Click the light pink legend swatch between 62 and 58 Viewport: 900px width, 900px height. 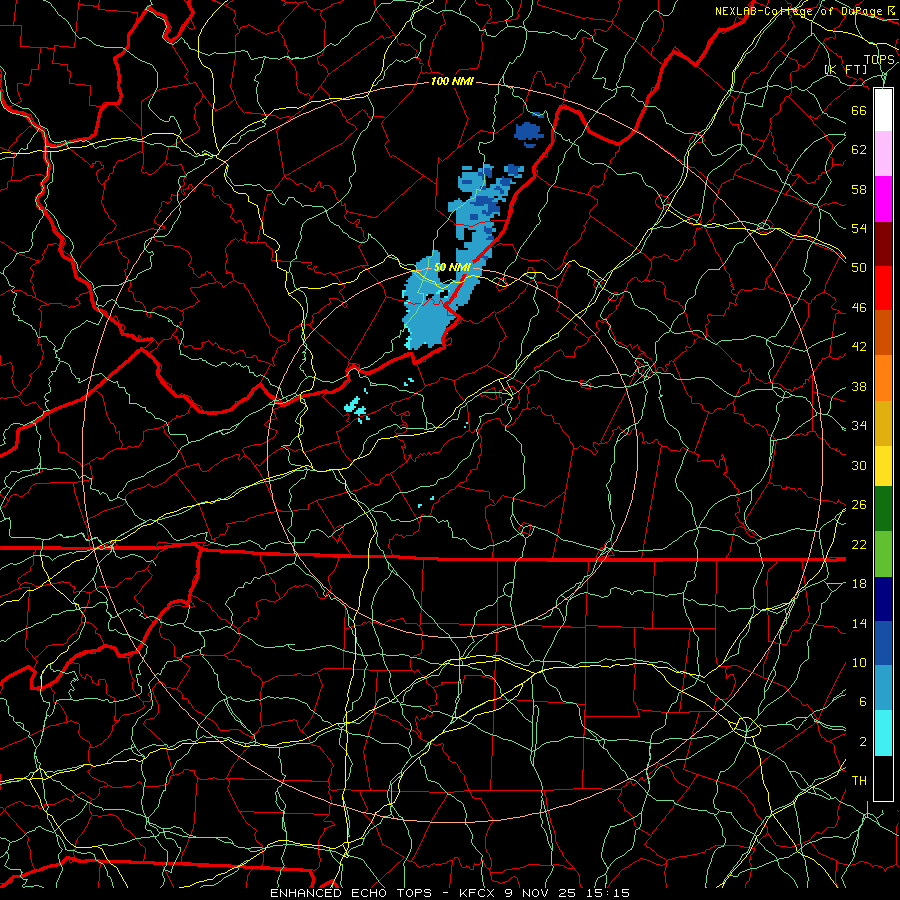[883, 154]
